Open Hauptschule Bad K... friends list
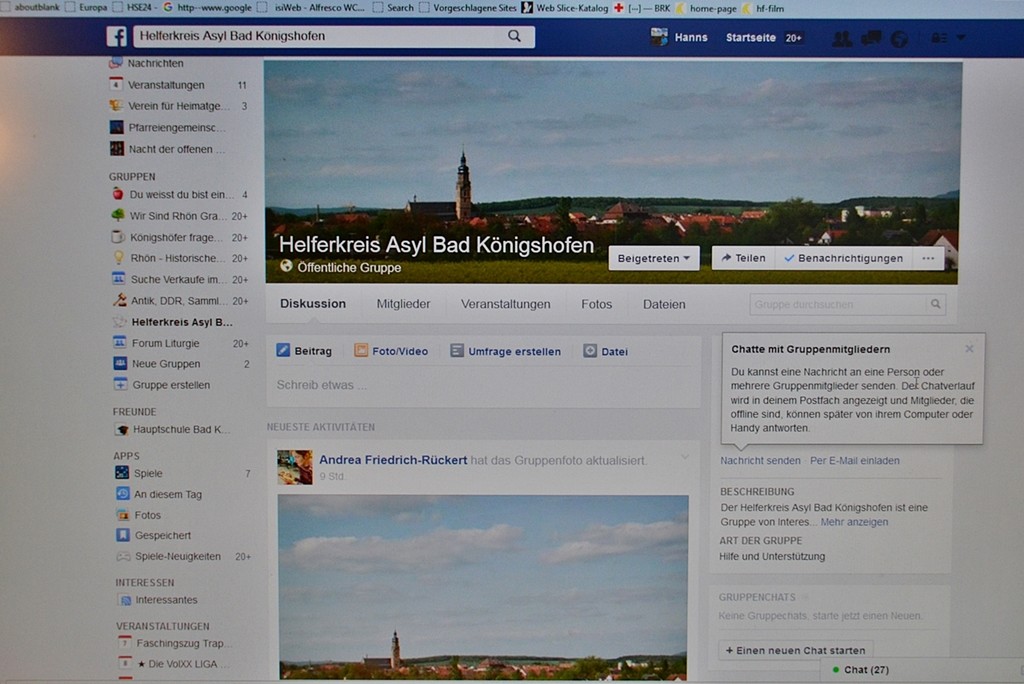This screenshot has height=684, width=1024. click(181, 430)
